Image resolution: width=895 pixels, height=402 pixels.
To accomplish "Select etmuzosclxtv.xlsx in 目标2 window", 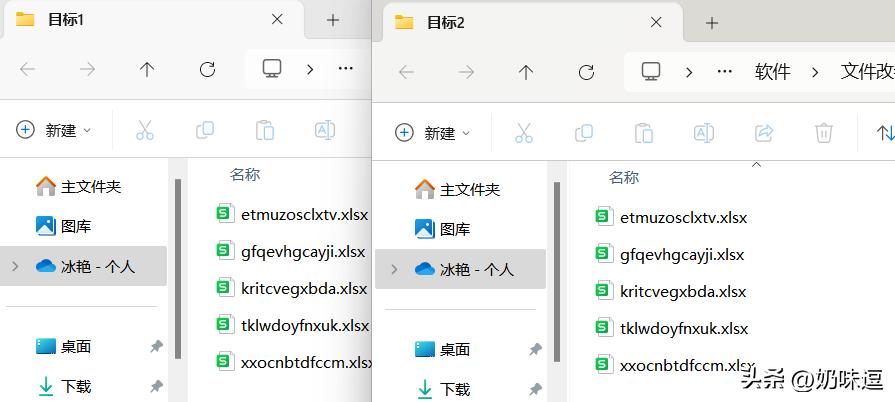I will tap(671, 218).
